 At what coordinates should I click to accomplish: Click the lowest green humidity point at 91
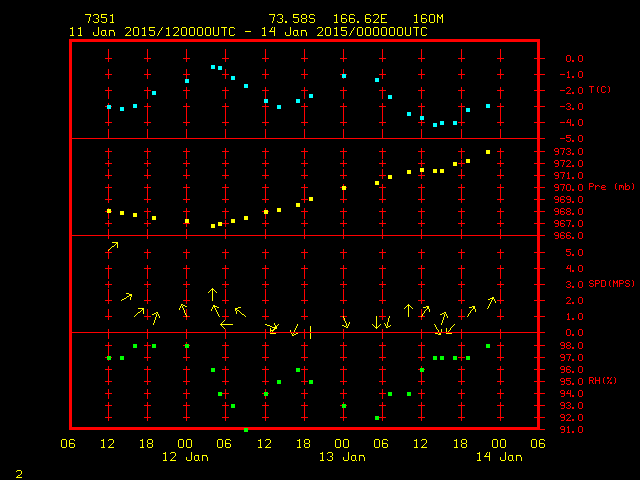(x=246, y=430)
